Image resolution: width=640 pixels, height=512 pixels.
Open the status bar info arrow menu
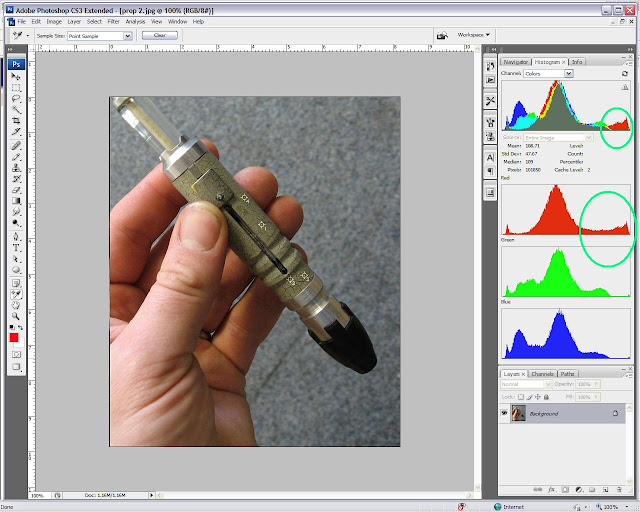(151, 495)
